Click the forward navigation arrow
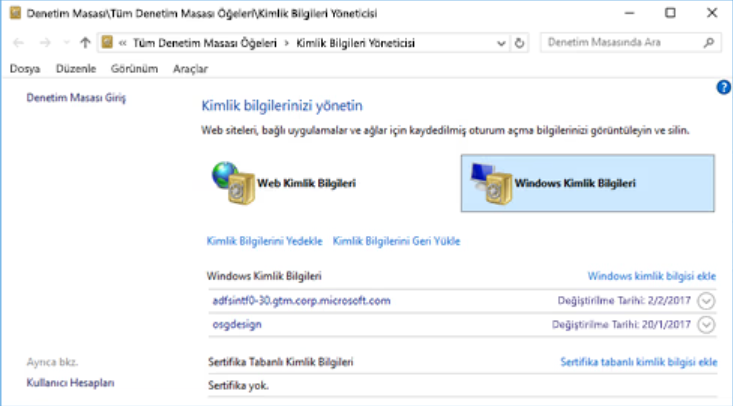Viewport: 733px width, 406px height. (x=45, y=43)
